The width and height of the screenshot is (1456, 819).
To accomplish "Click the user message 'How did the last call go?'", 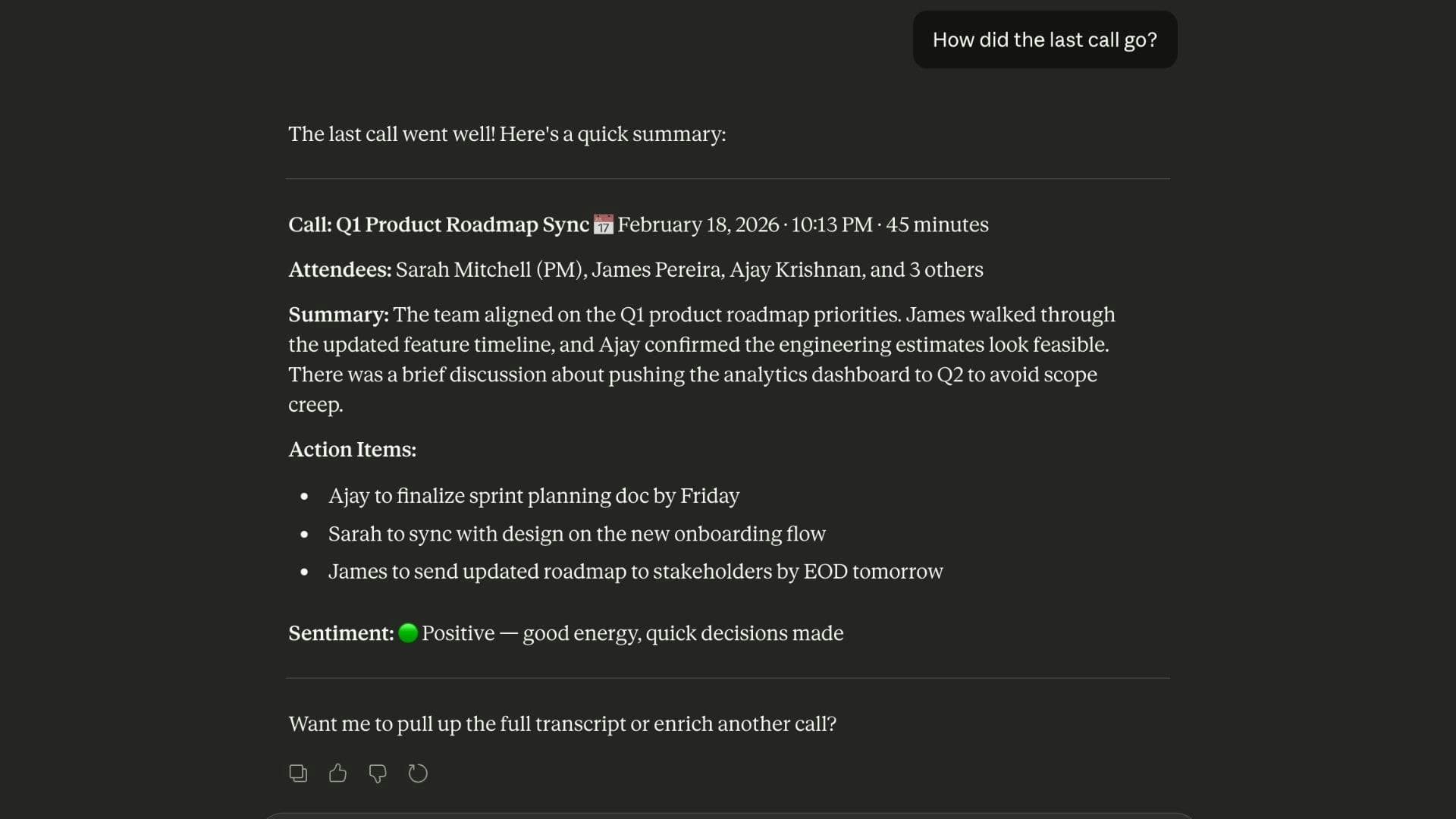I will pos(1044,39).
